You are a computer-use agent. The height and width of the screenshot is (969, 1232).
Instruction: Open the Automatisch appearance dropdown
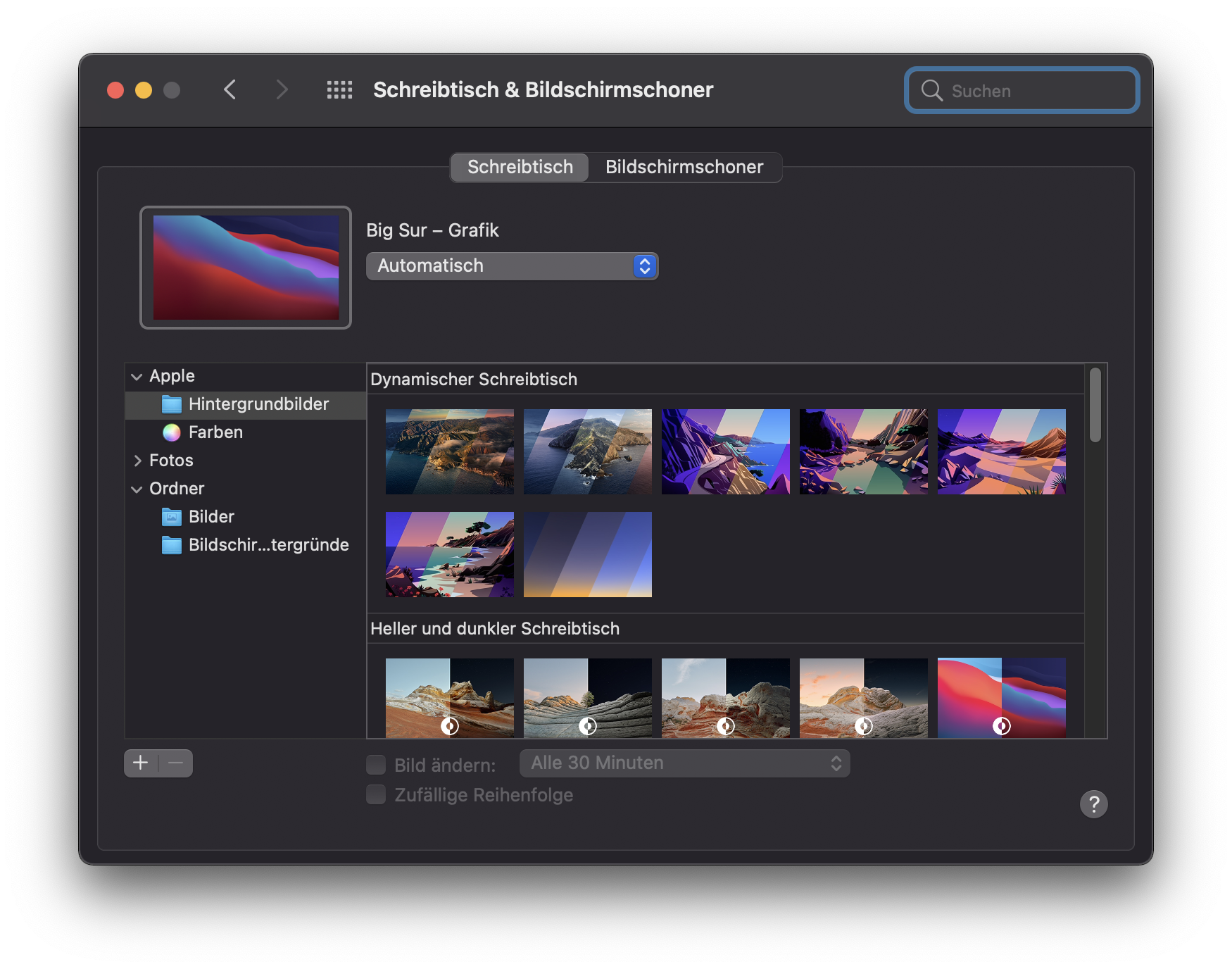click(512, 266)
